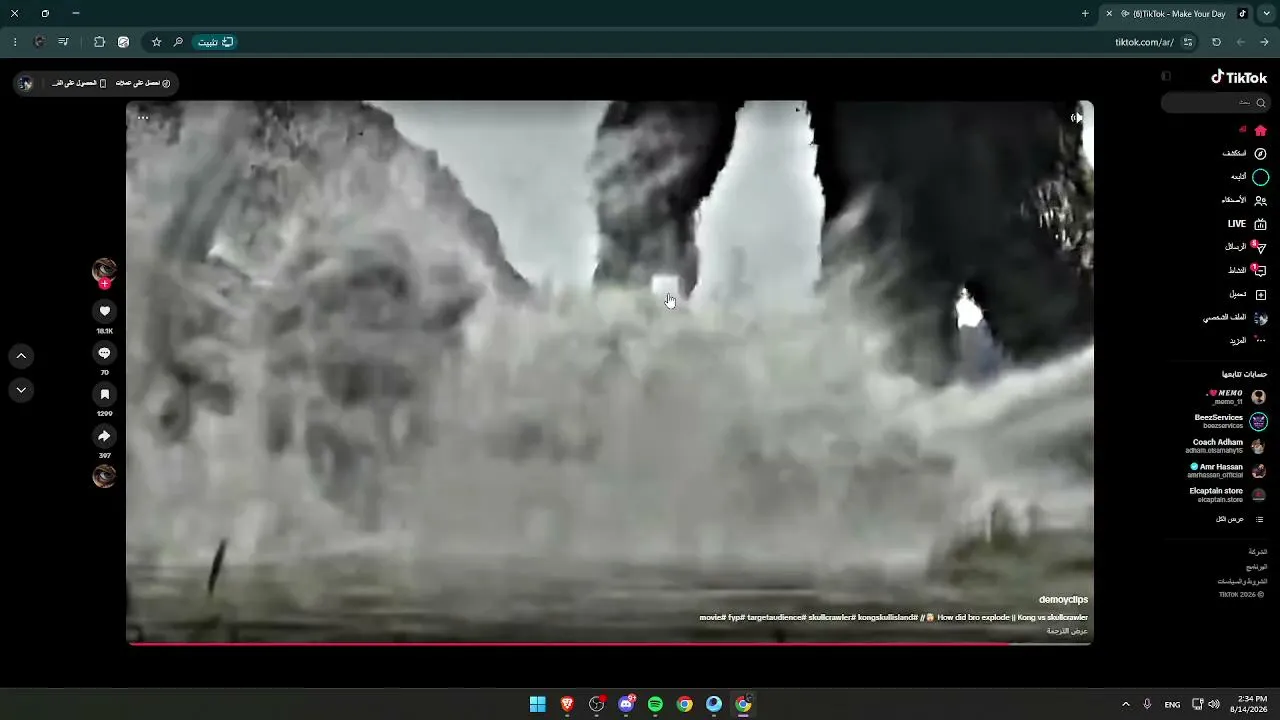Install the TikTok app via address bar button
This screenshot has width=1280, height=720.
coord(214,42)
